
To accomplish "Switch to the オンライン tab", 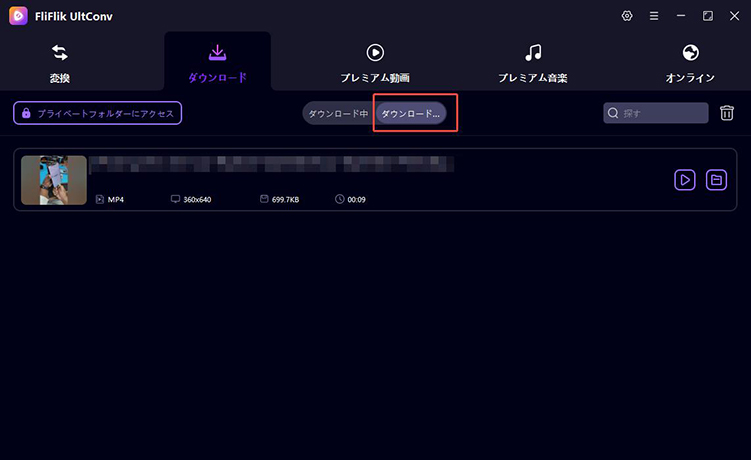I will 690,63.
